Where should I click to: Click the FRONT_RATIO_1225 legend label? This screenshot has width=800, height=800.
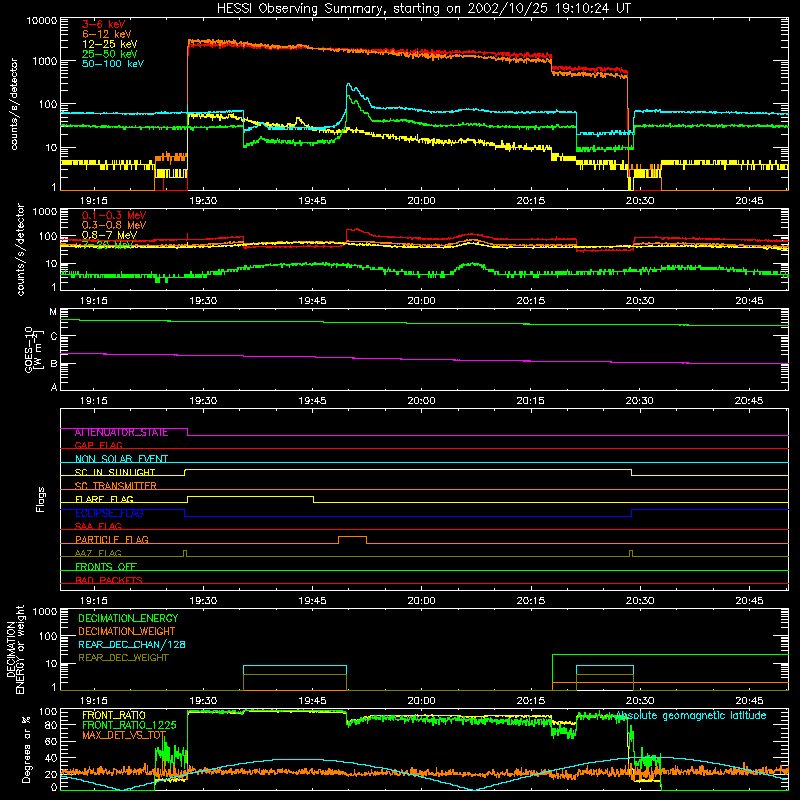pos(129,726)
